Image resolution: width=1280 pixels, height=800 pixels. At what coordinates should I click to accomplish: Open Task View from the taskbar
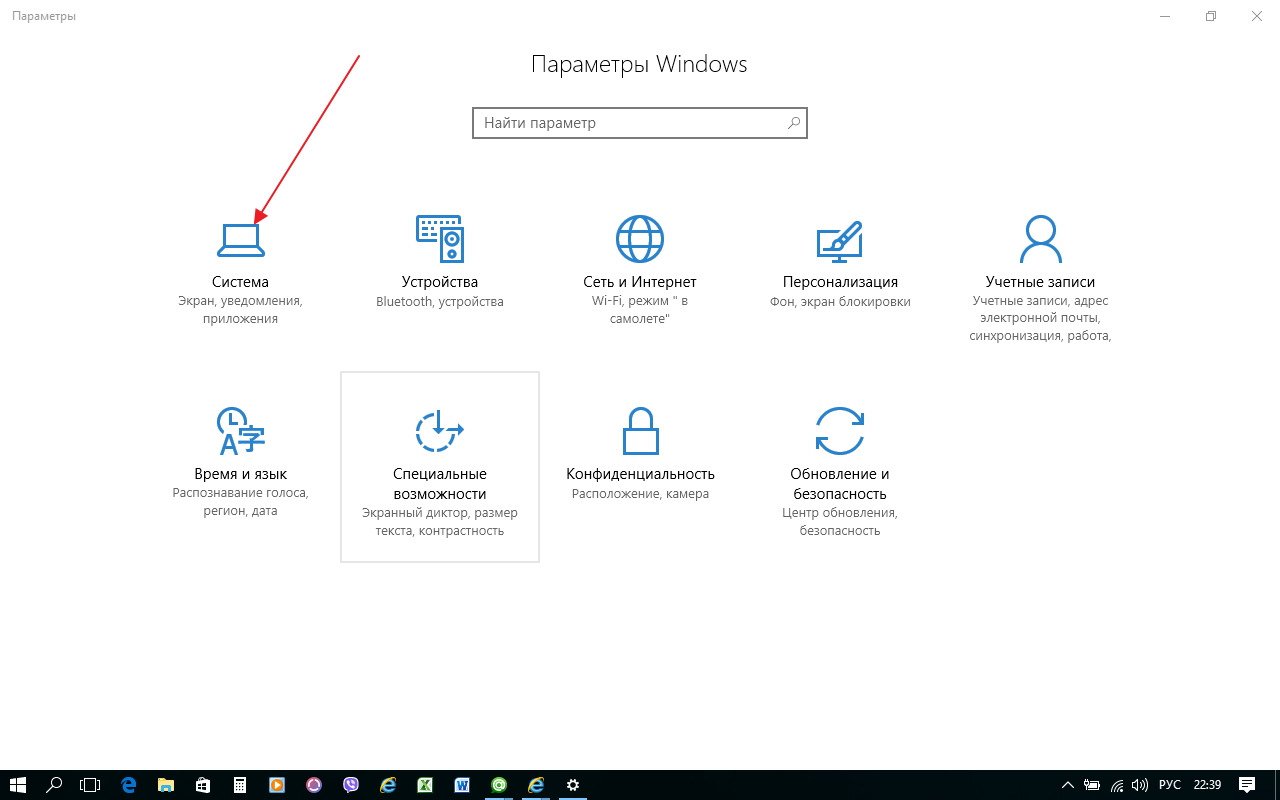[x=91, y=785]
